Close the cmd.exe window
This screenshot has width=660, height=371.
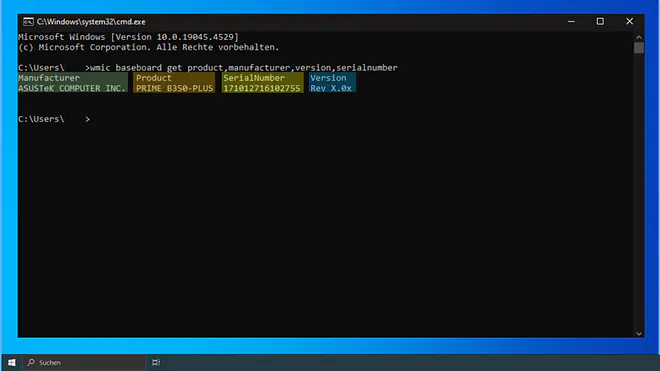(629, 21)
